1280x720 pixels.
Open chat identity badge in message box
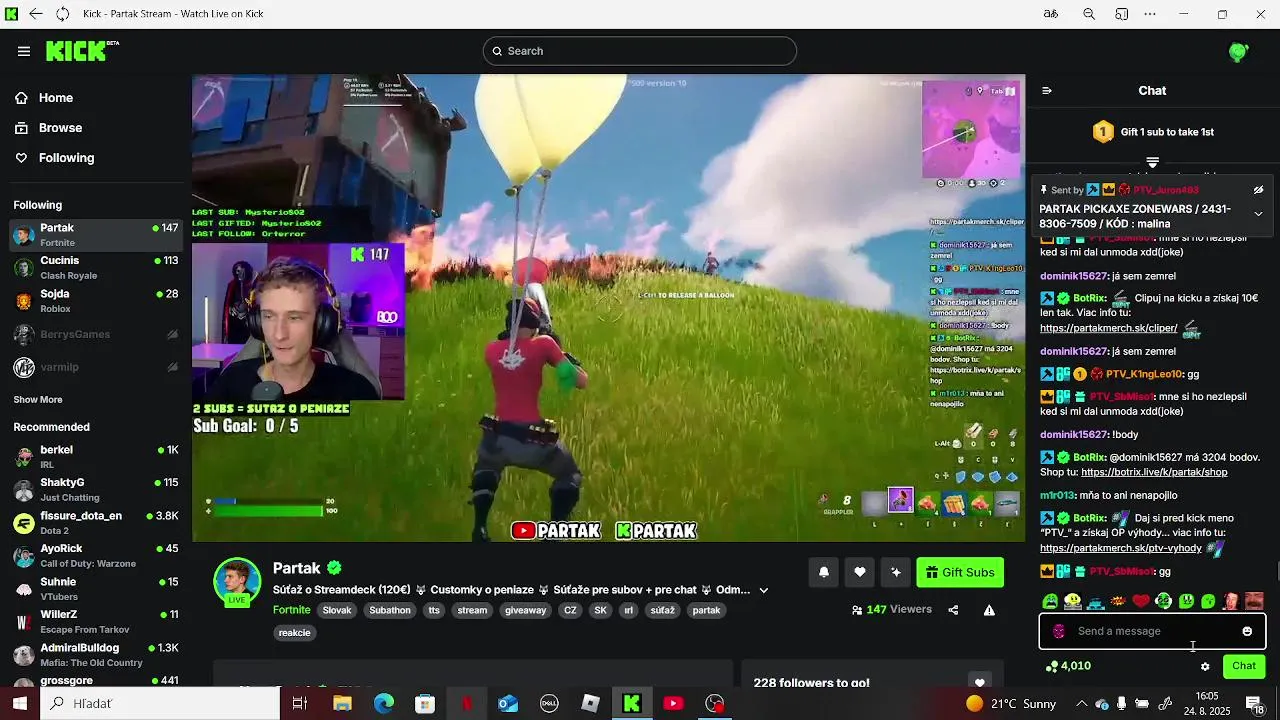point(1059,631)
